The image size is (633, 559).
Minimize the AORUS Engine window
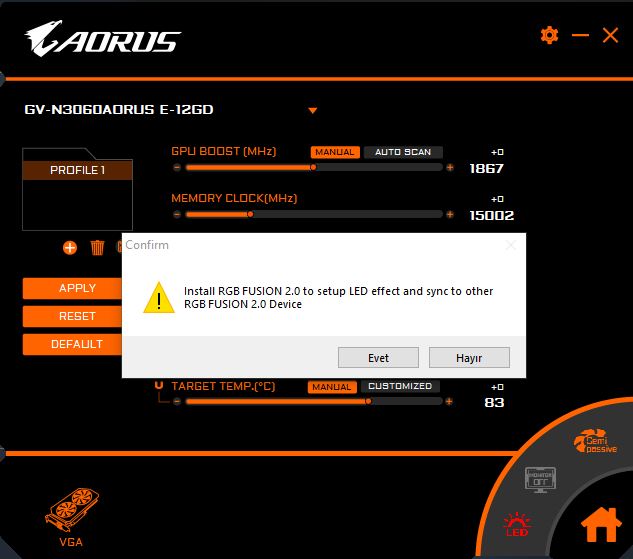[581, 36]
